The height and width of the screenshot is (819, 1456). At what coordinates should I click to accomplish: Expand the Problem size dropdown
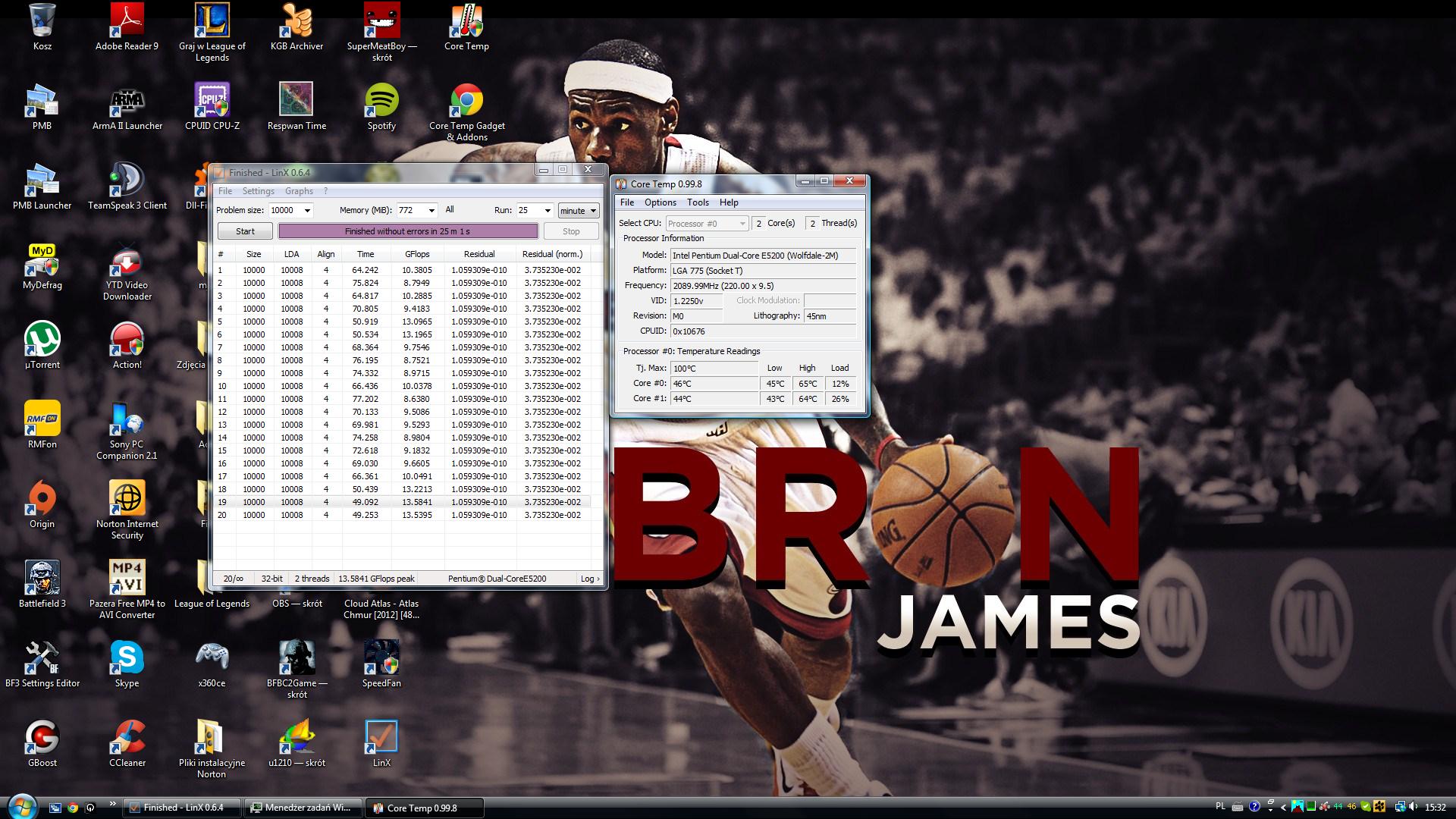[307, 211]
